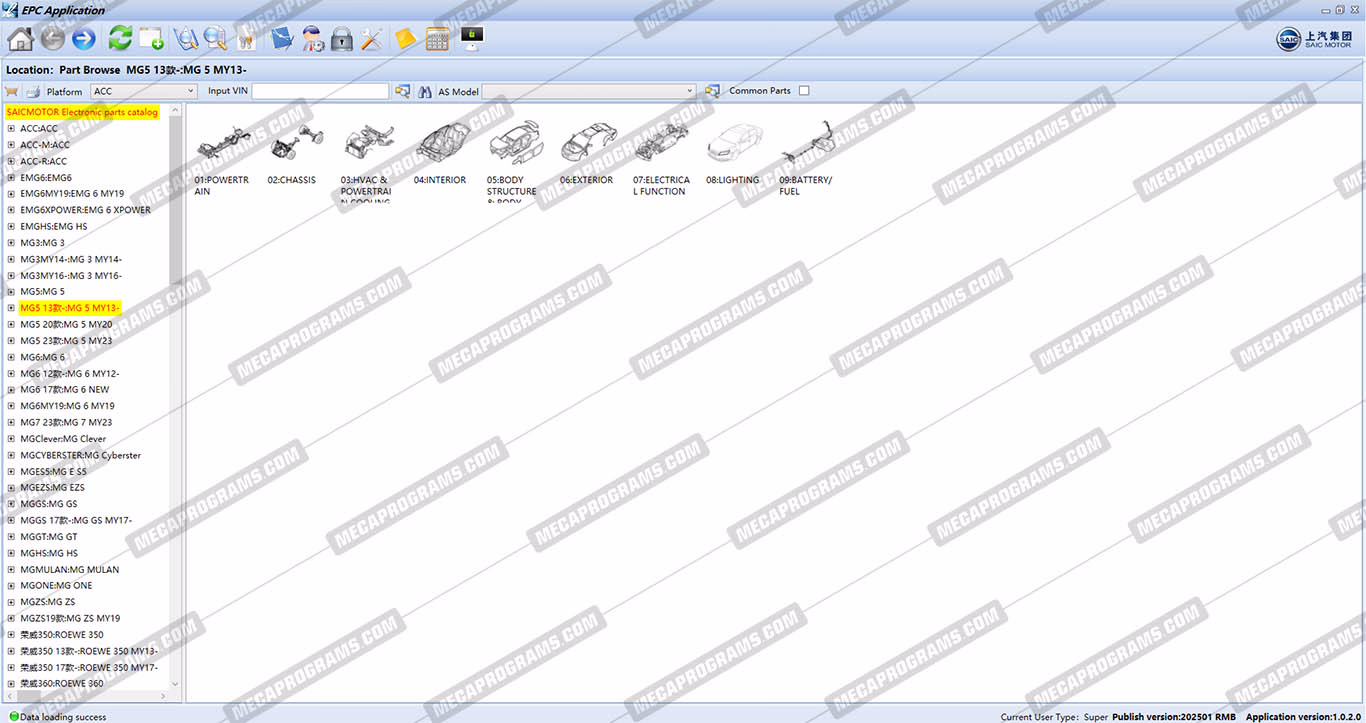
Task: Open the calculator icon
Action: [437, 39]
